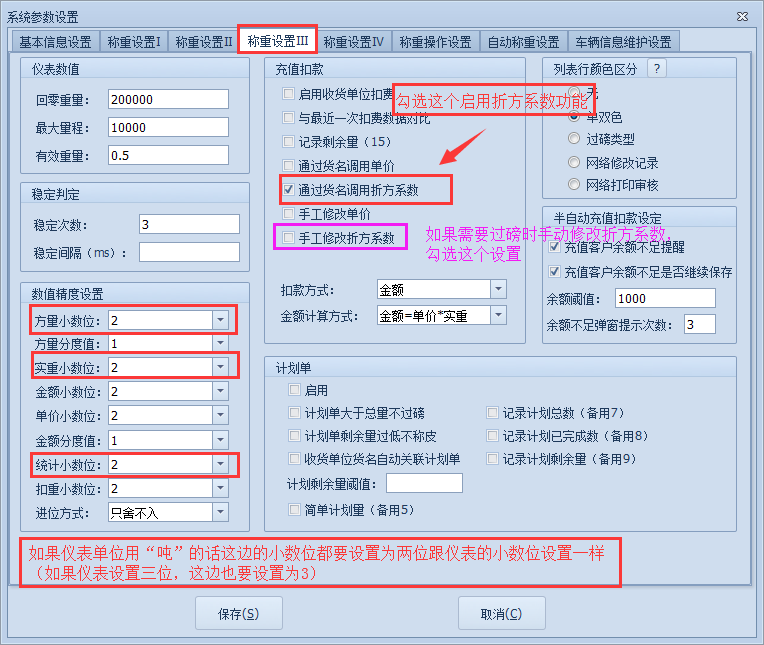Image resolution: width=764 pixels, height=645 pixels.
Task: Click the 余额阈值 input field
Action: pyautogui.click(x=665, y=298)
